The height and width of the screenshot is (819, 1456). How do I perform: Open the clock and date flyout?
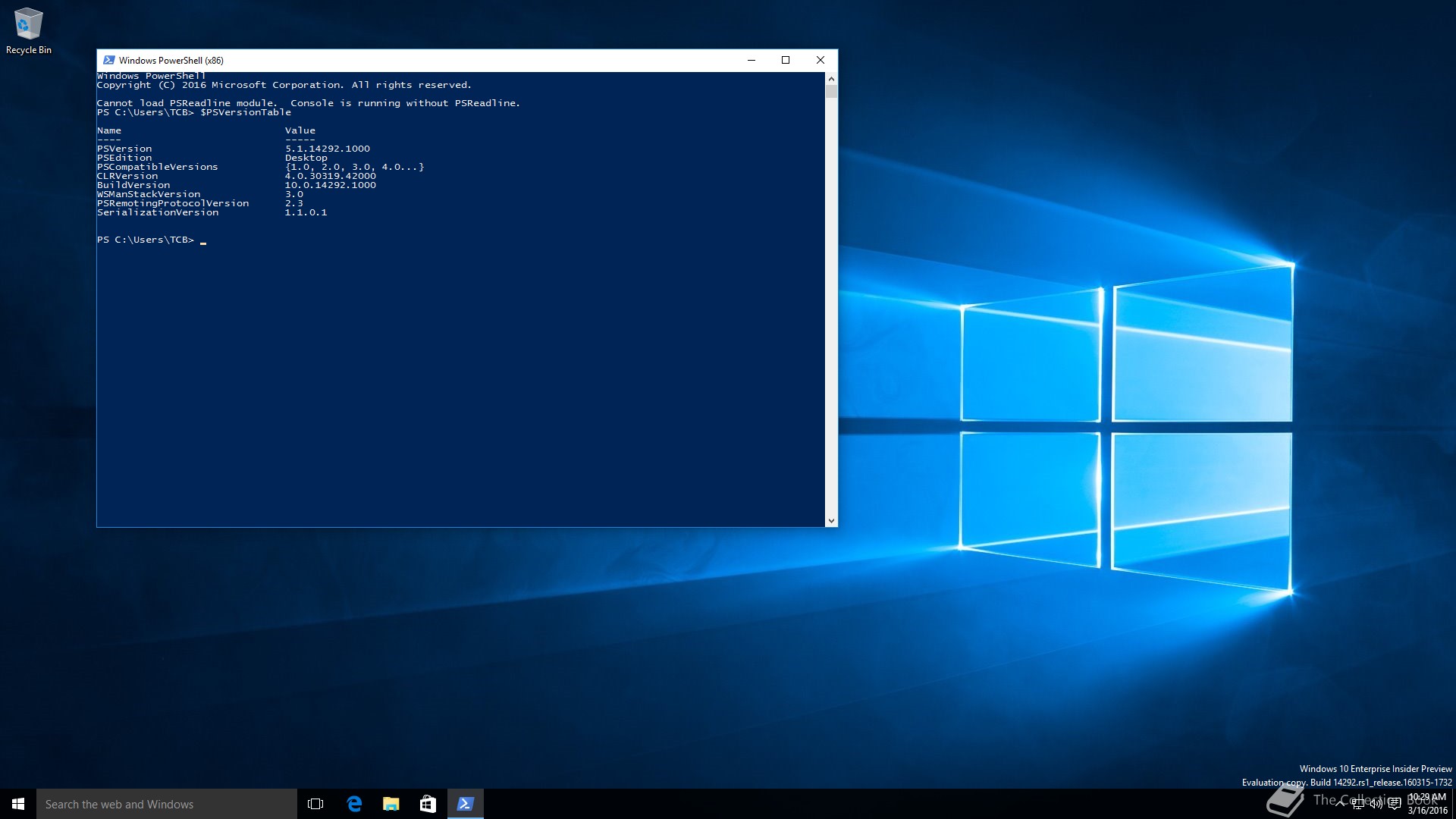[1427, 804]
